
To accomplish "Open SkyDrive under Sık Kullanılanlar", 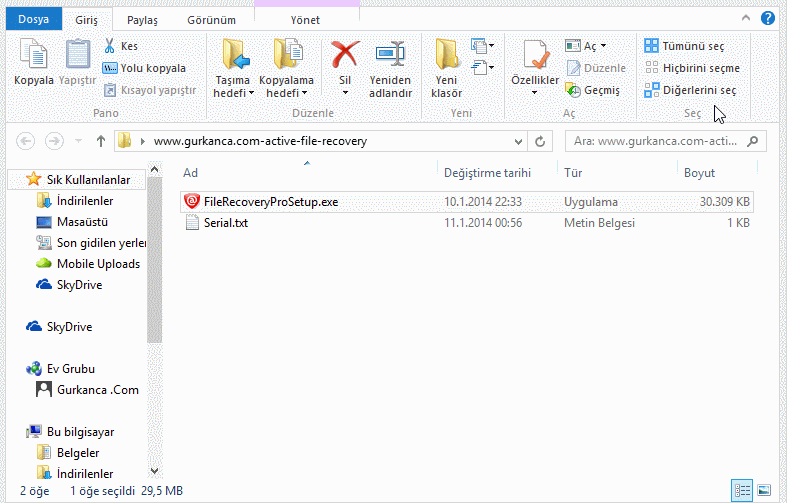I will (69, 285).
